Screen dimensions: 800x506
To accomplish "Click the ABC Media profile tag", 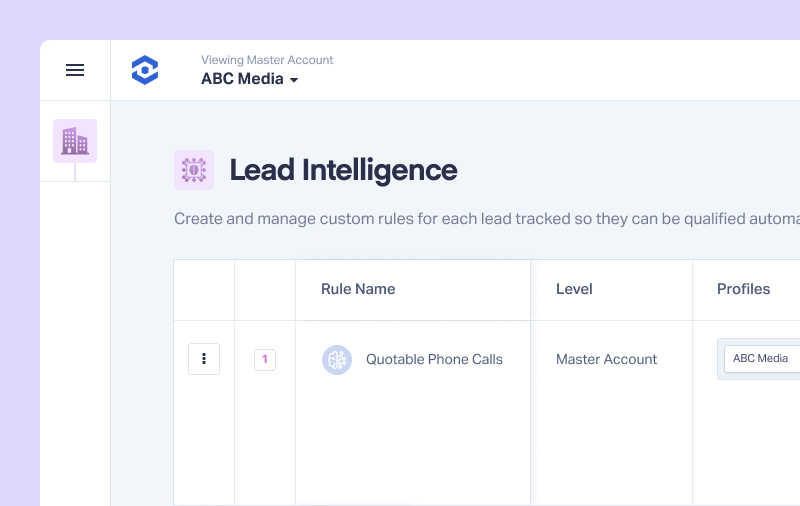I will (762, 359).
